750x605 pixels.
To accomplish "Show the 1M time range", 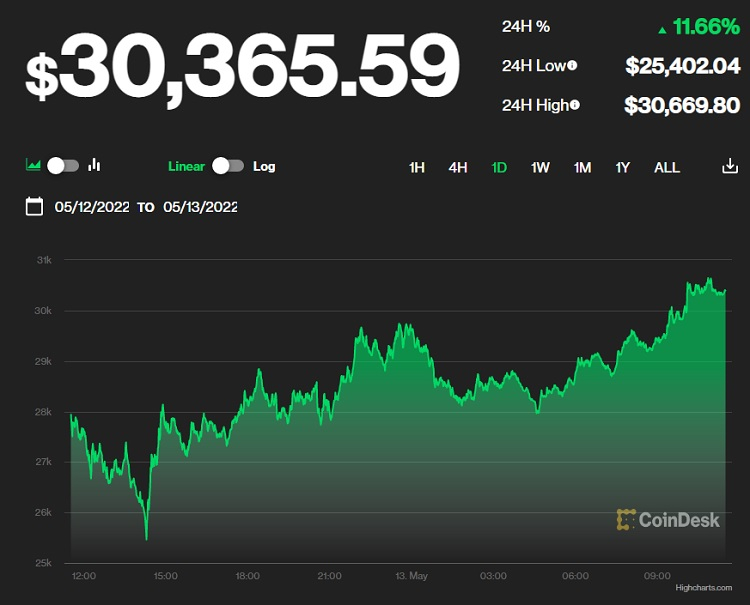I will 582,167.
